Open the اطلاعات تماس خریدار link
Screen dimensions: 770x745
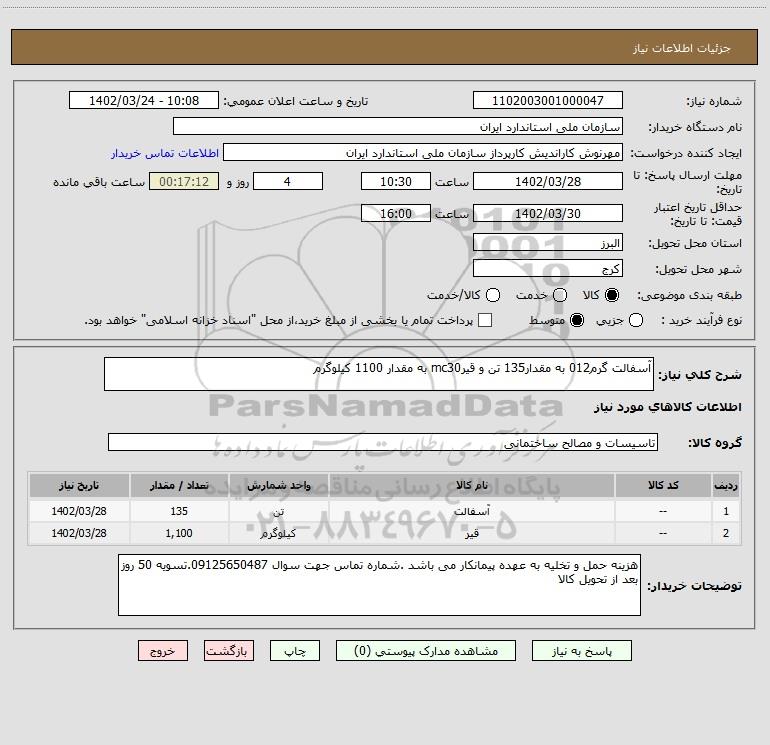point(165,153)
